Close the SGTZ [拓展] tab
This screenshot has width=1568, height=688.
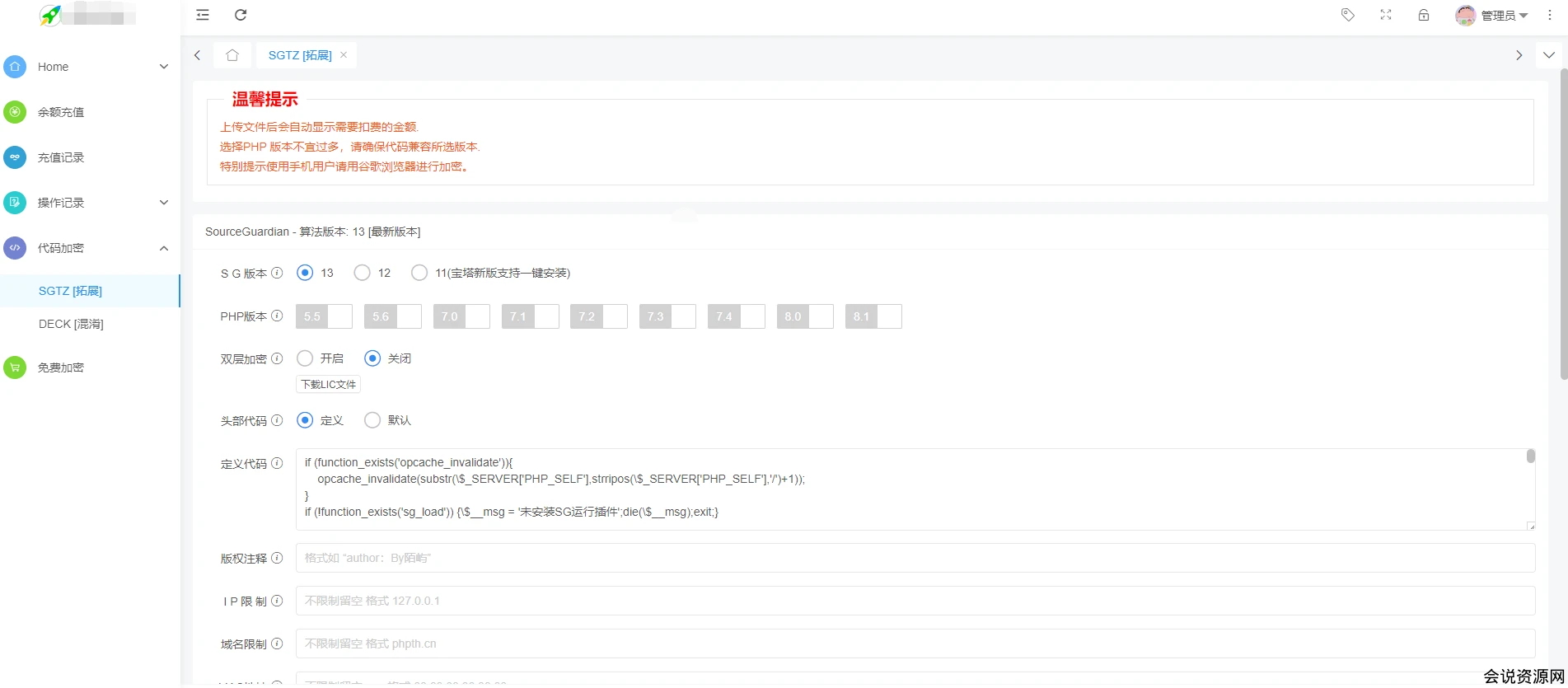[344, 54]
